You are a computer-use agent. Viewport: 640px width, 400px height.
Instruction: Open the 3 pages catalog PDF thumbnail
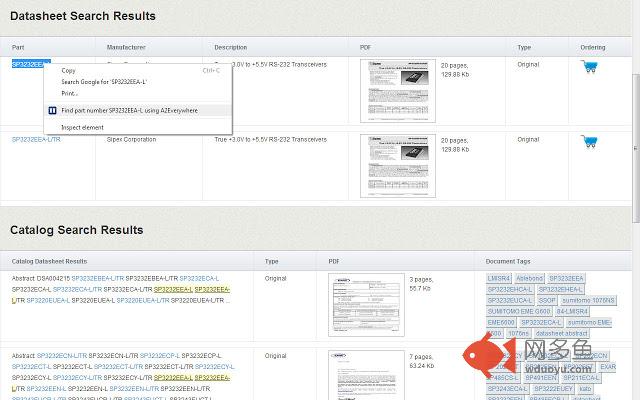366,305
